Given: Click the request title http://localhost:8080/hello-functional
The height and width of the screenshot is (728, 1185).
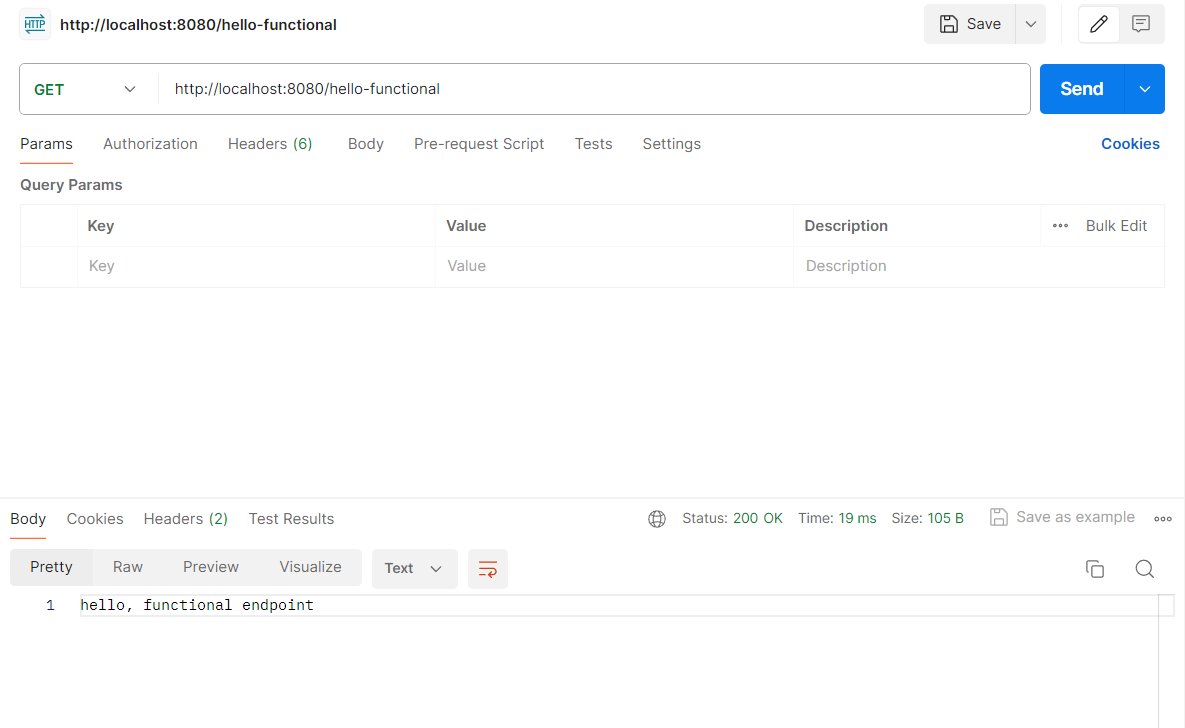Looking at the screenshot, I should click(198, 25).
